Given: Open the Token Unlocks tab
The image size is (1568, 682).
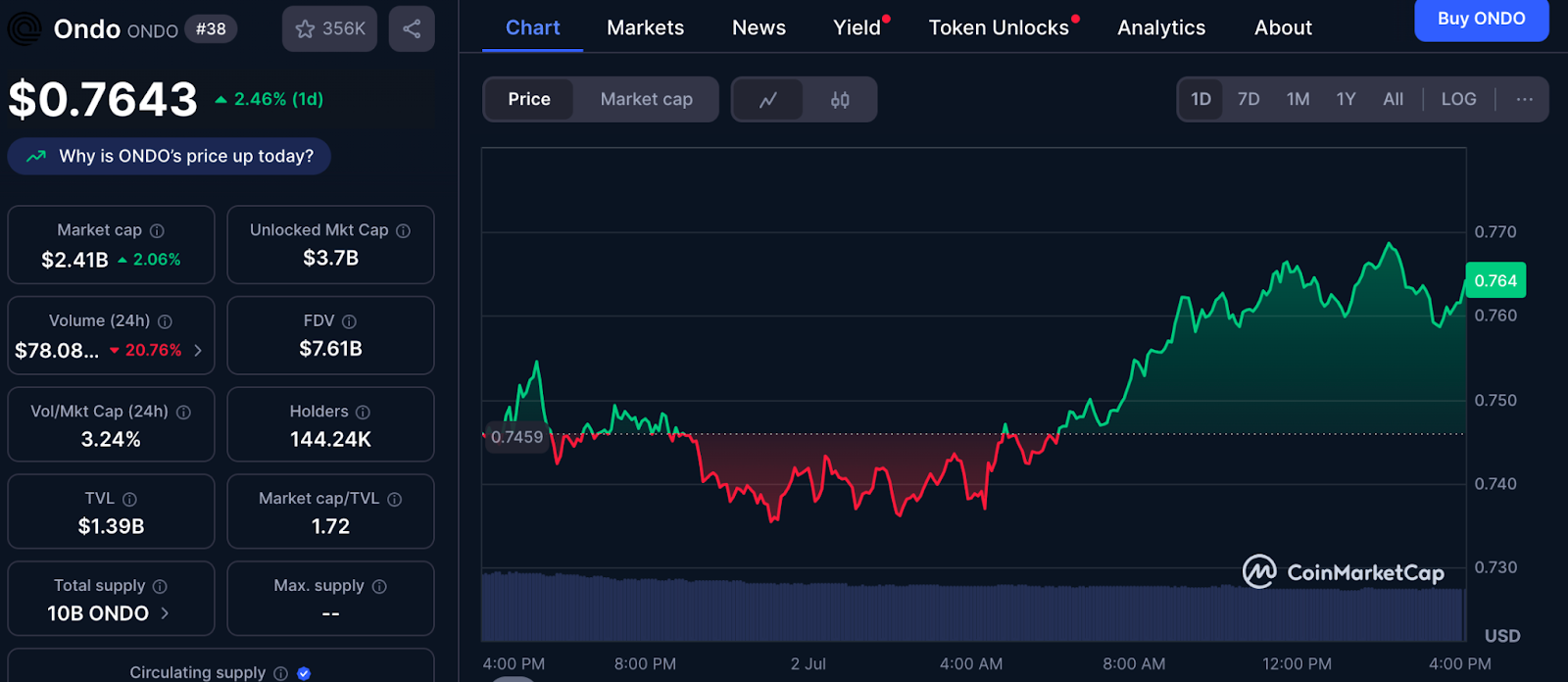Looking at the screenshot, I should pos(999,27).
